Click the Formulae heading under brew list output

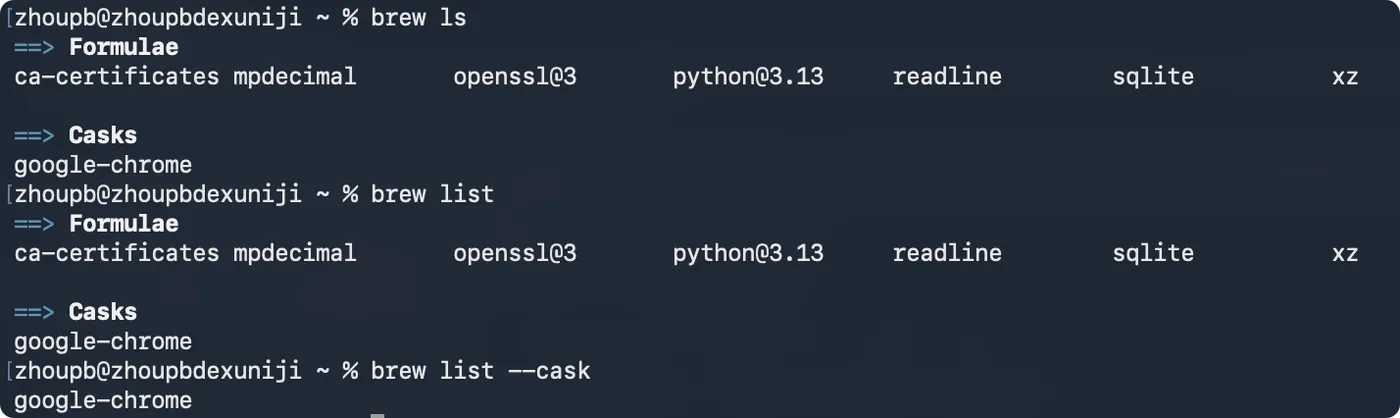click(x=123, y=223)
